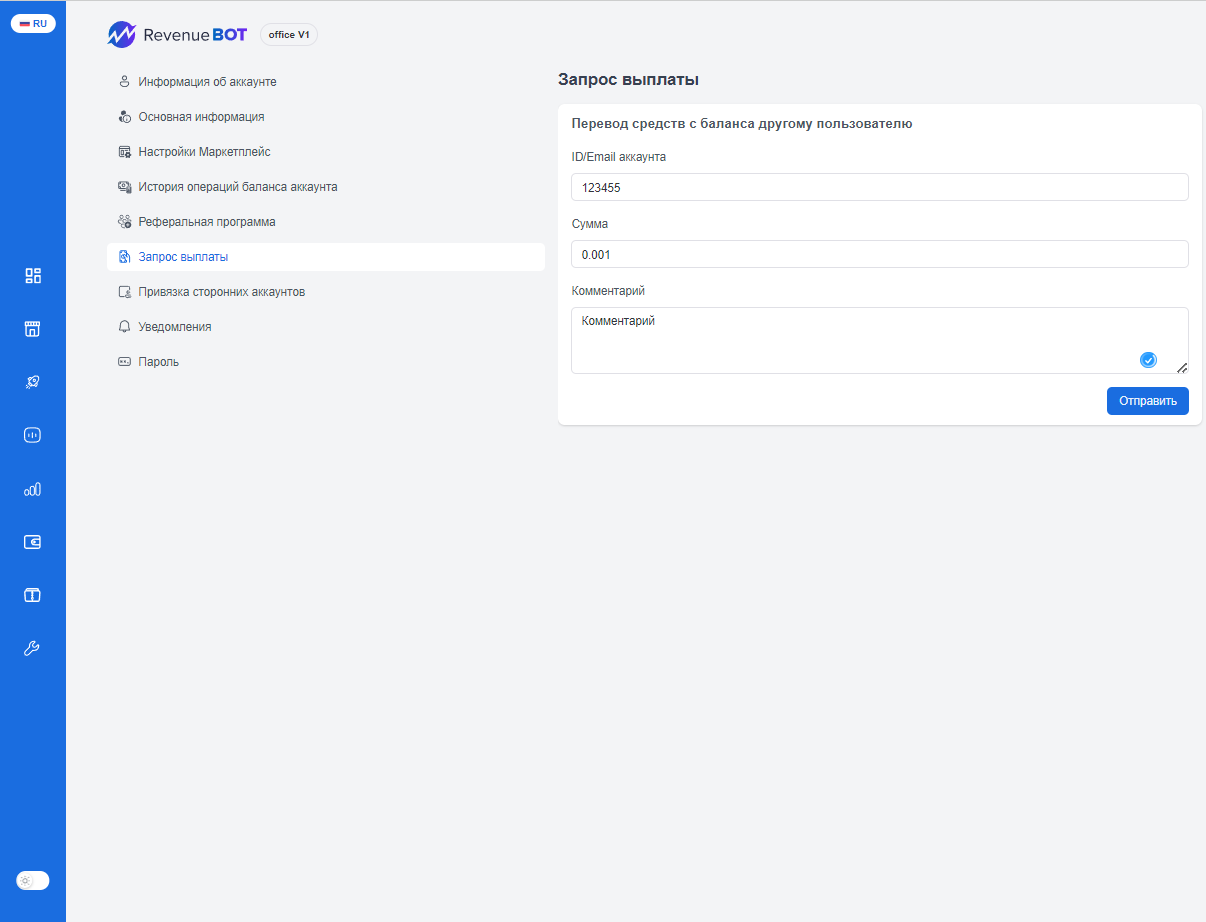Go to Основная информация section
The height and width of the screenshot is (922, 1206).
[x=326, y=117]
